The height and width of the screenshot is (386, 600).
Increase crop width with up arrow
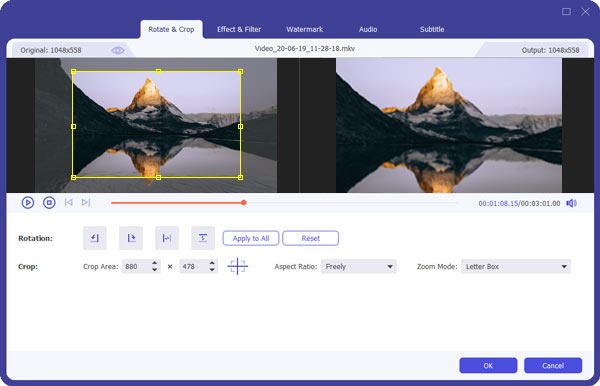[x=154, y=263]
